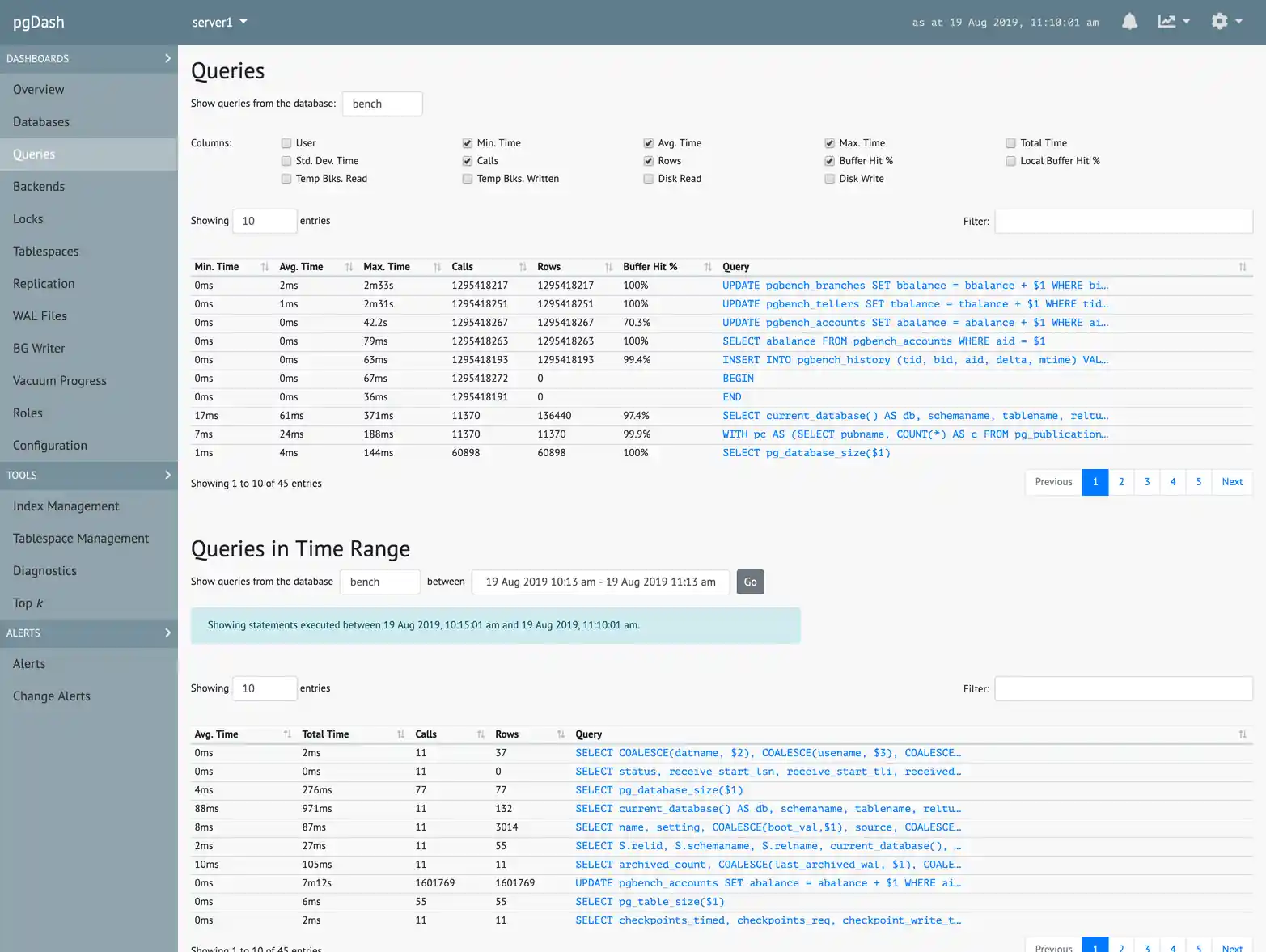This screenshot has height=952, width=1266.
Task: Sort by Calls in Queries table
Action: click(523, 267)
